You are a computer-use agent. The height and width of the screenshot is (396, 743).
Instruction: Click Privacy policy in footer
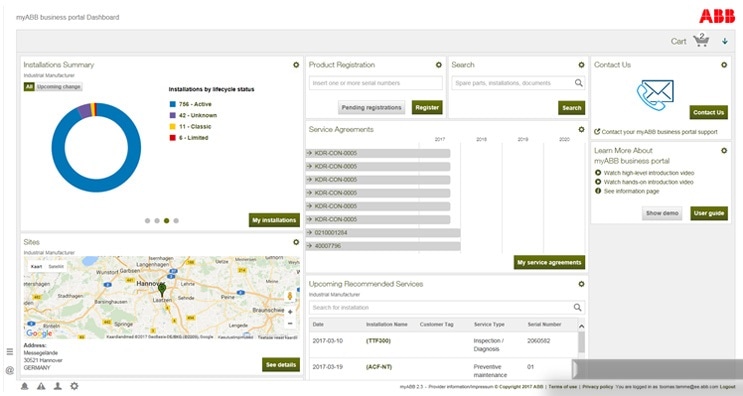click(x=597, y=387)
